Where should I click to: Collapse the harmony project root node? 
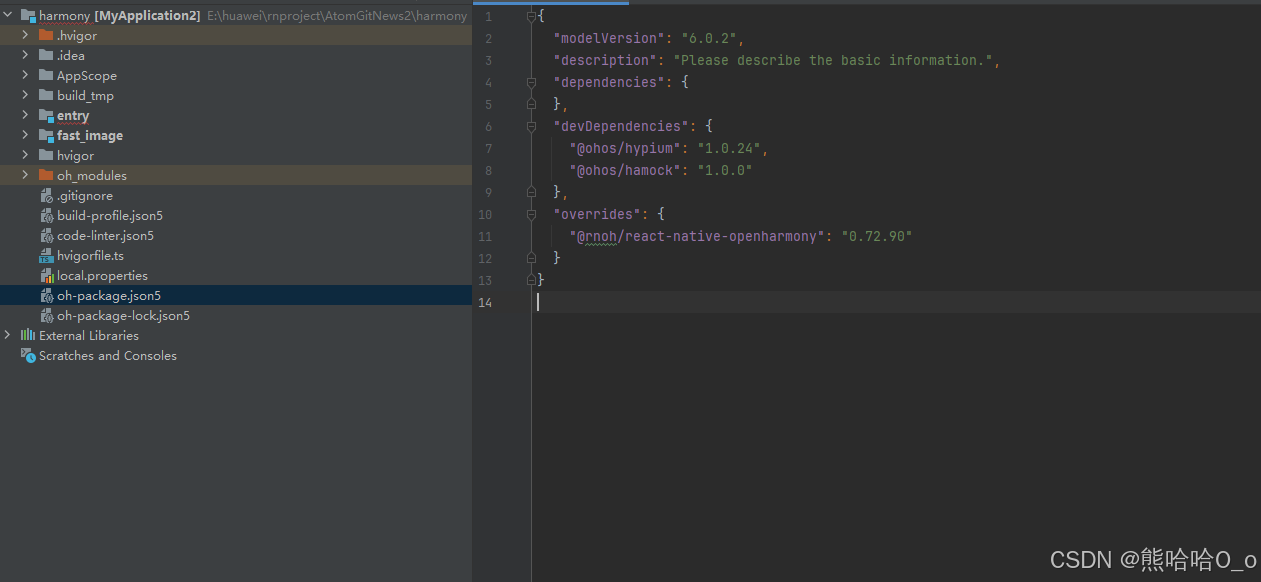(8, 15)
